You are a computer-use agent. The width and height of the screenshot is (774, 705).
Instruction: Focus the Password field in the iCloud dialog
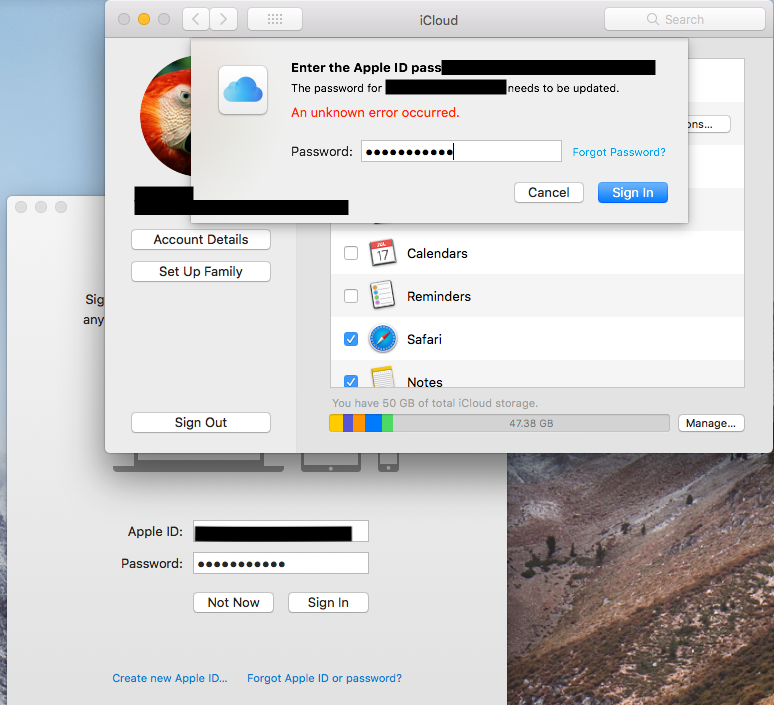(461, 151)
